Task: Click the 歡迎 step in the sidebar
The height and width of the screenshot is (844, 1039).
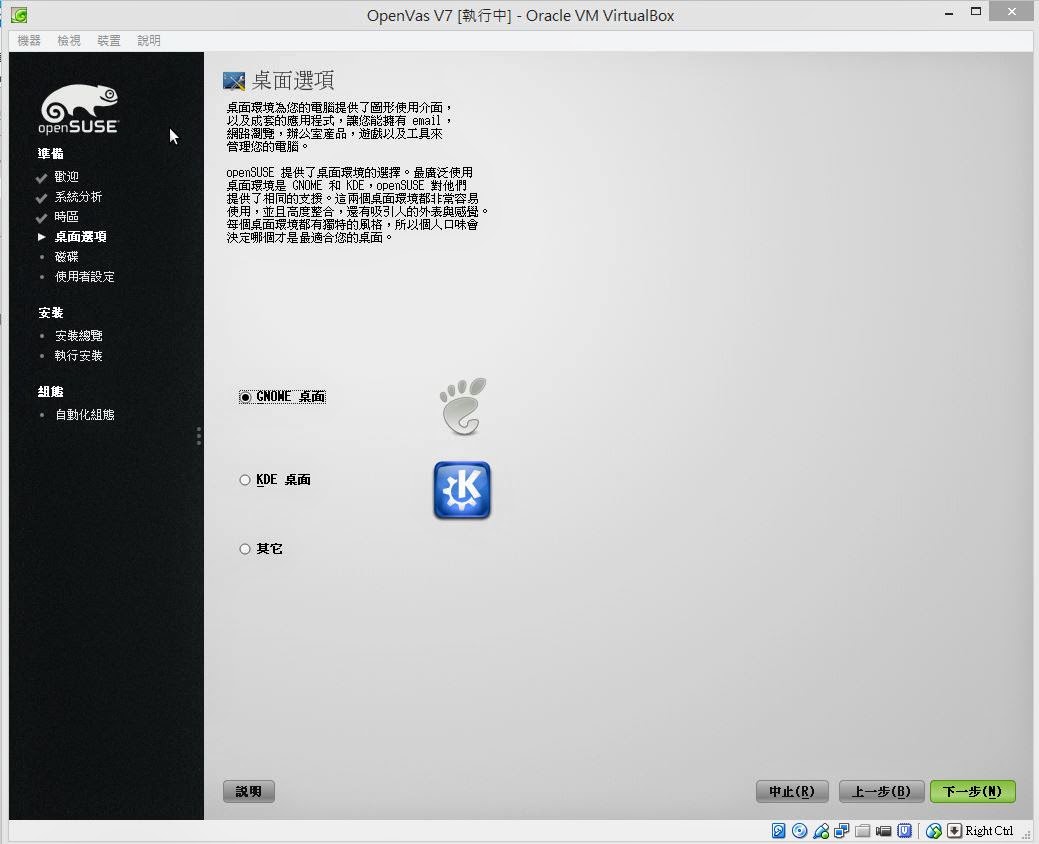Action: coord(66,177)
